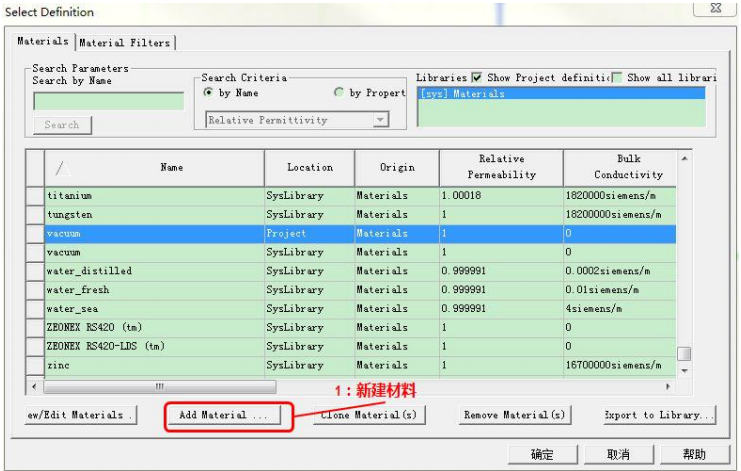
Task: Click the row selector box beside zinc
Action: pos(35,365)
